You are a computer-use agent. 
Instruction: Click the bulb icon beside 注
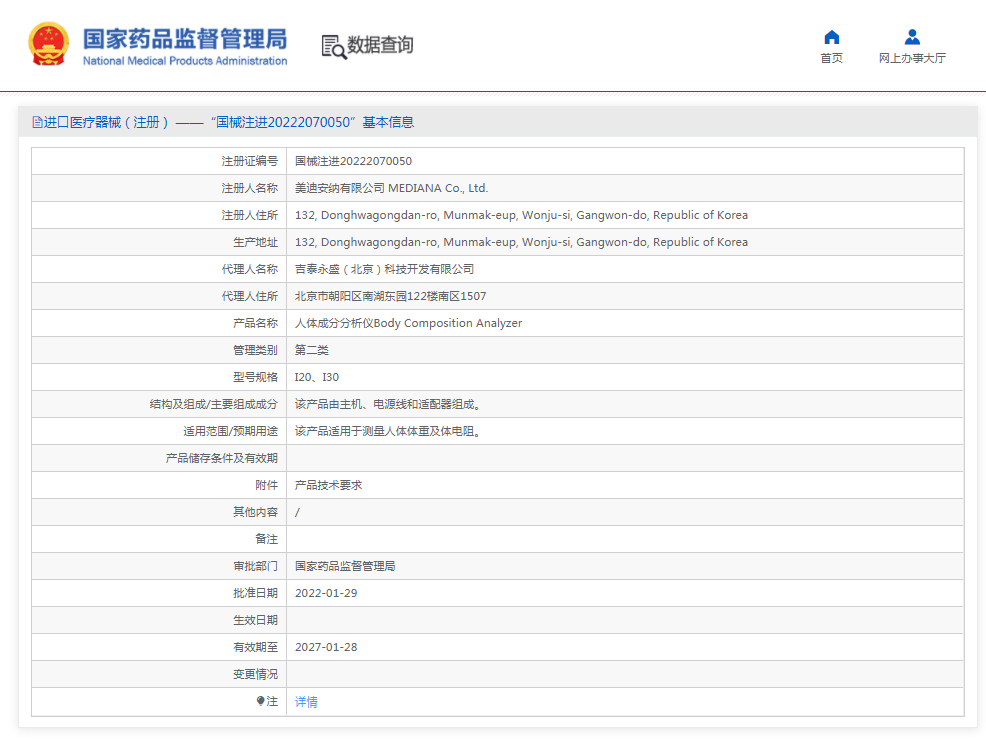(x=261, y=702)
